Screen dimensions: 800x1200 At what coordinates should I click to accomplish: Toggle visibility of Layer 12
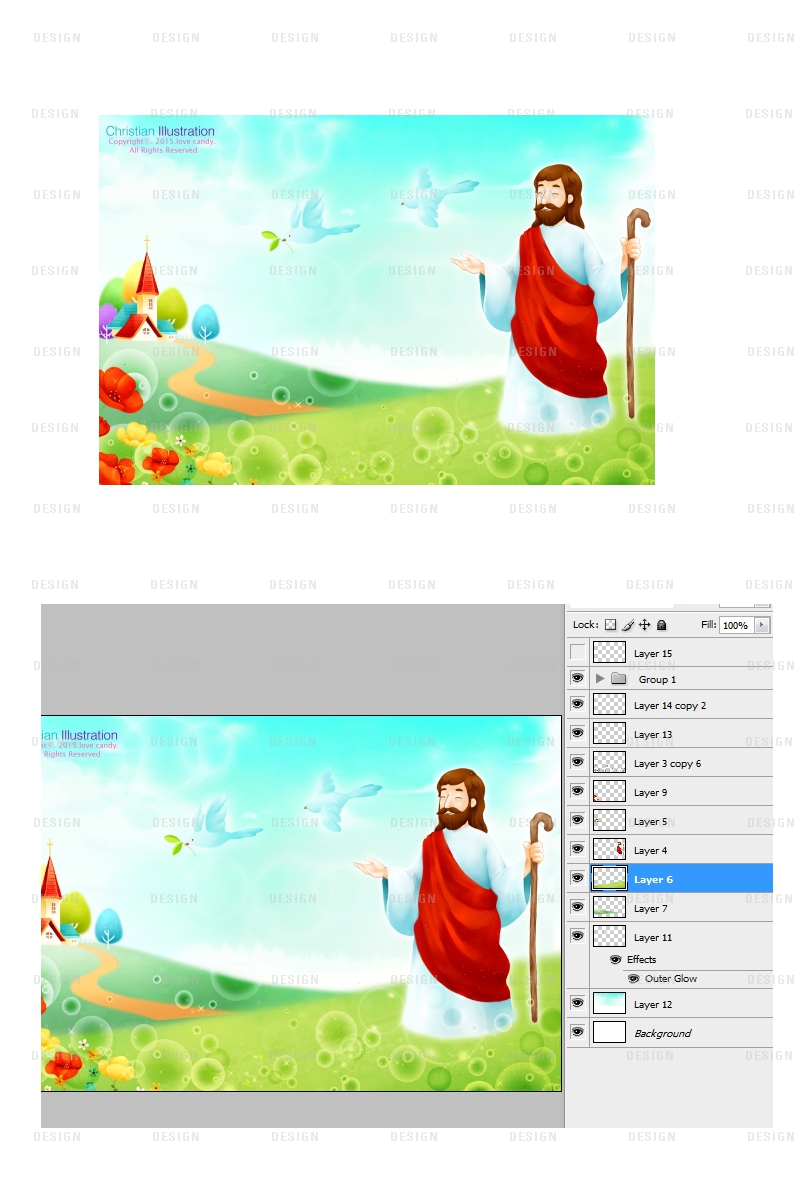pyautogui.click(x=577, y=1003)
